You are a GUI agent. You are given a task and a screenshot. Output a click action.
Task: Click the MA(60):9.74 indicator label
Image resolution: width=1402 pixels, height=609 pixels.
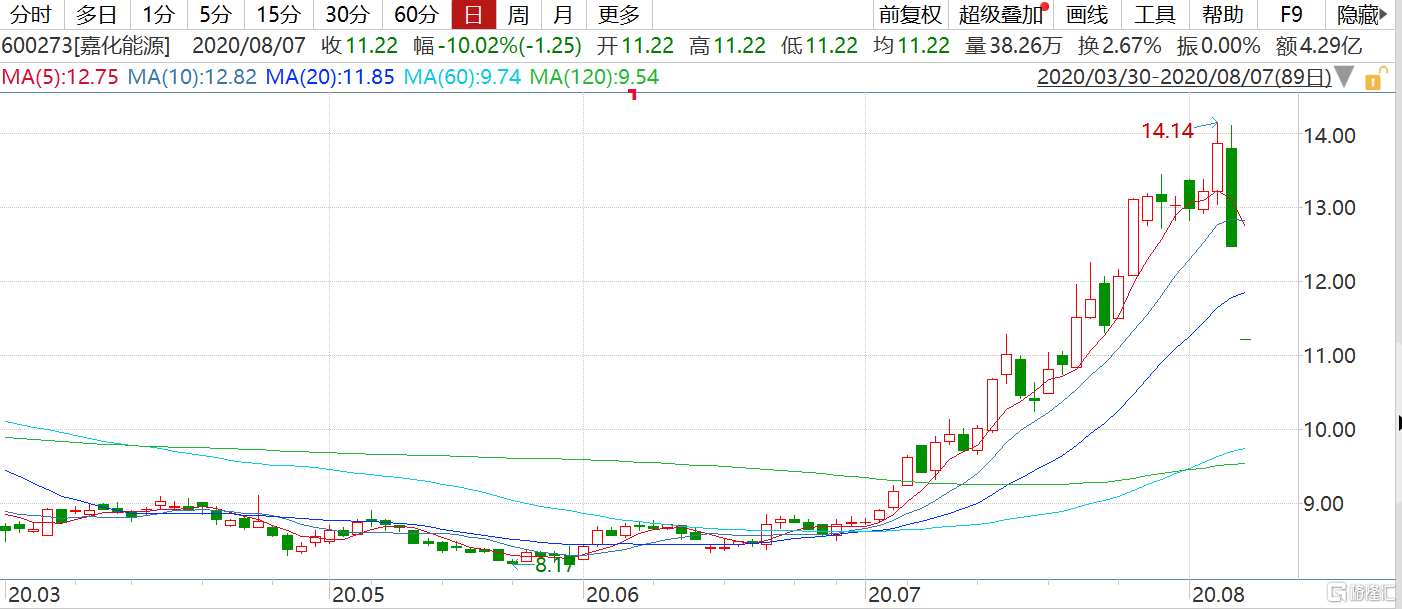pos(462,77)
